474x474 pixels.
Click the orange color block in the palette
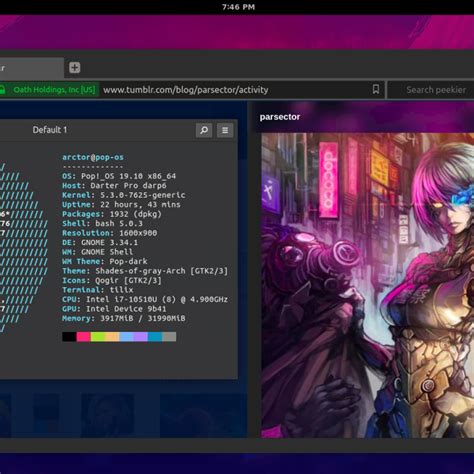point(112,337)
